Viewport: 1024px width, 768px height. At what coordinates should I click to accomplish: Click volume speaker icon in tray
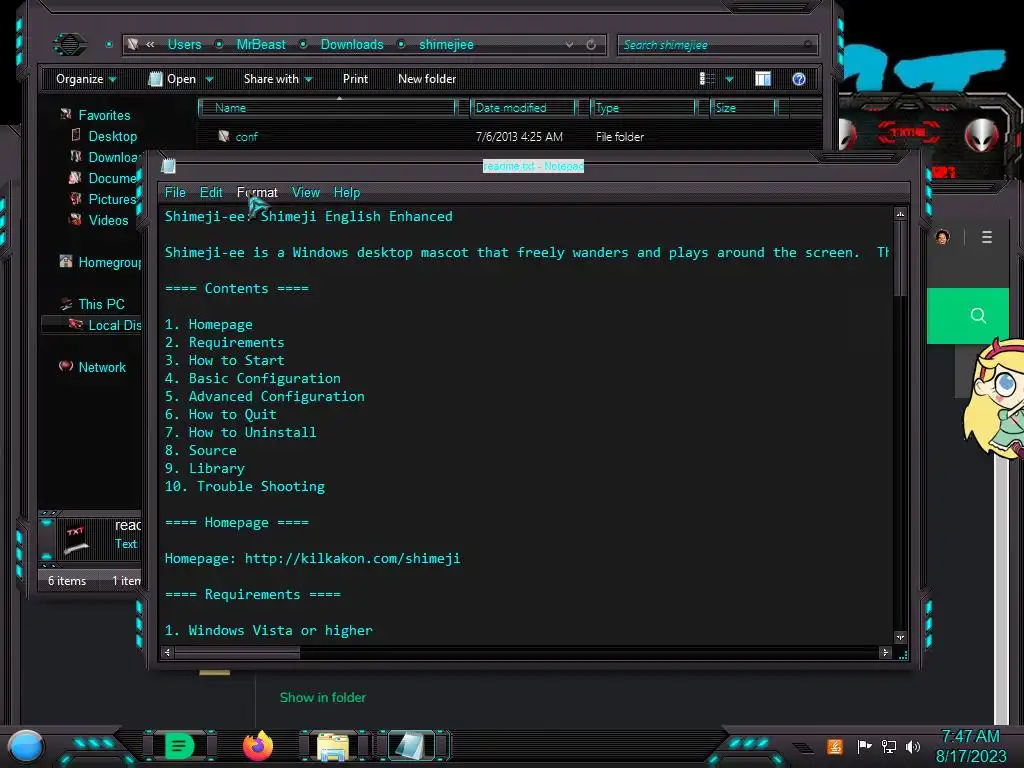912,746
